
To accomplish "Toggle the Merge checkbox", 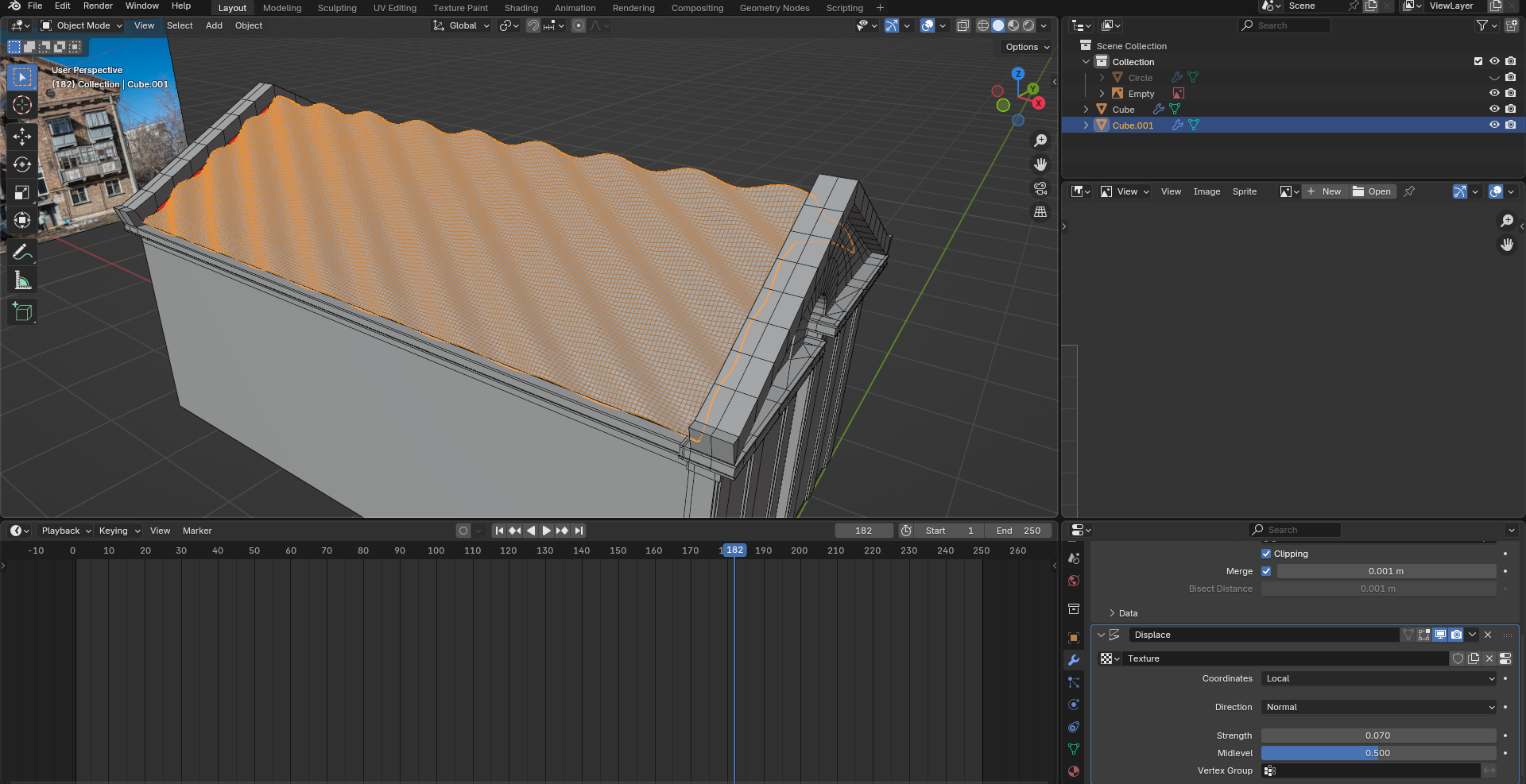I will (1266, 571).
